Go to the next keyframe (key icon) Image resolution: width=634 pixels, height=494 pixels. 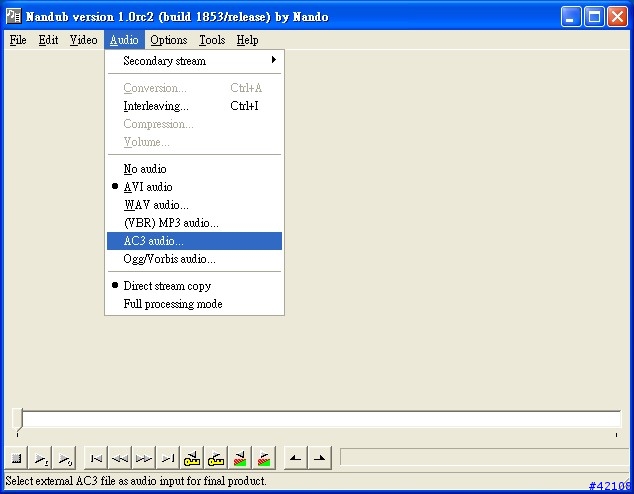(x=216, y=458)
